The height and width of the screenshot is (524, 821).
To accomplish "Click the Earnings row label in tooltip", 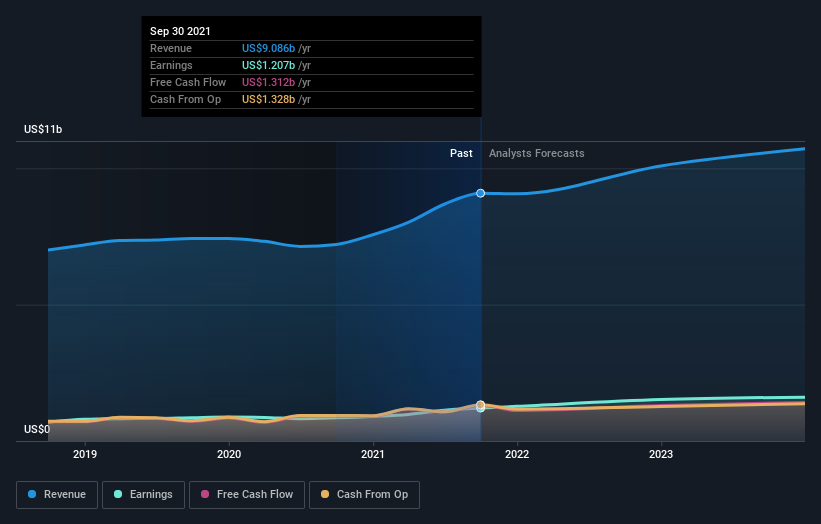I will (171, 65).
